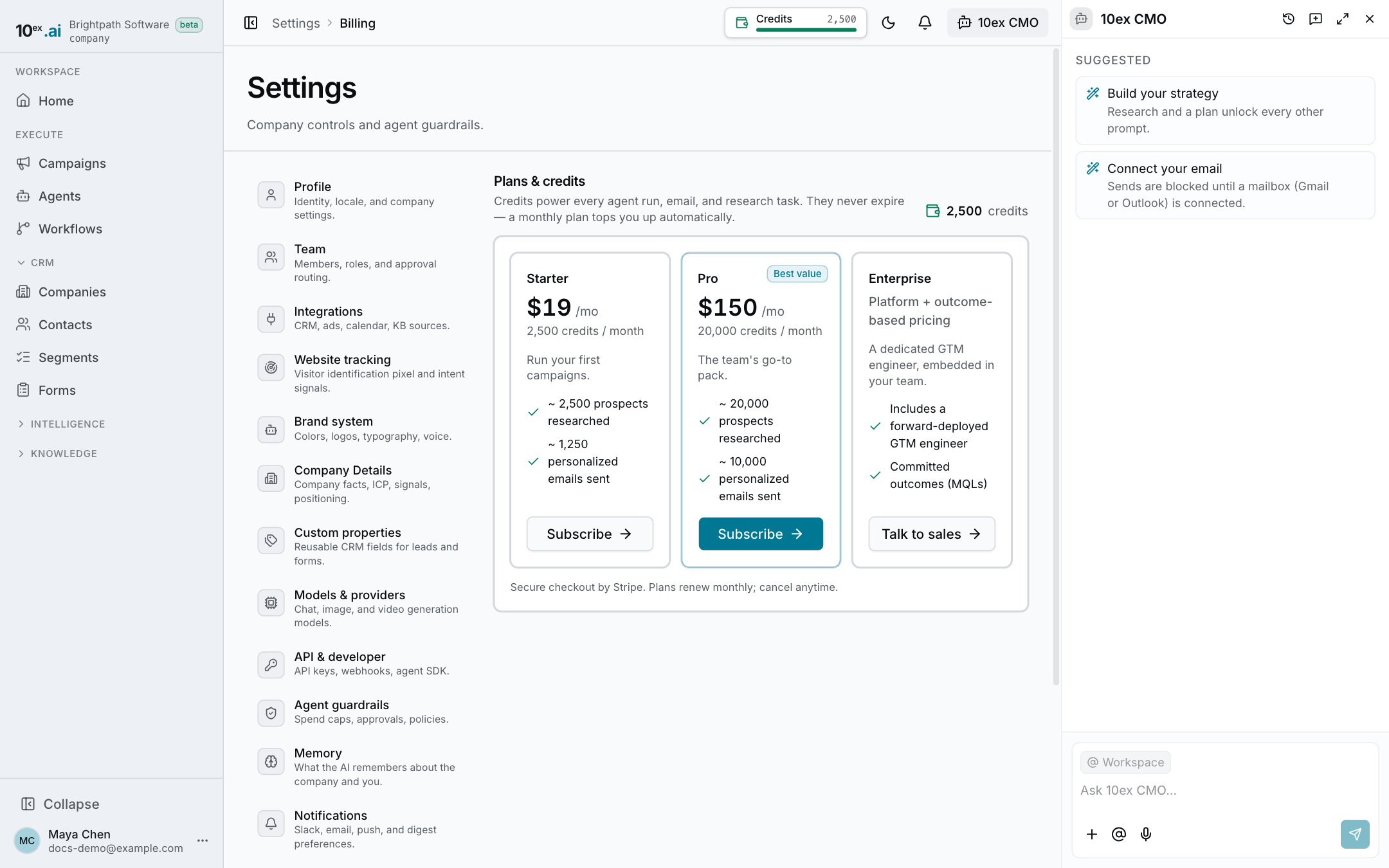
Task: Subscribe to the Pro plan
Action: click(x=761, y=534)
